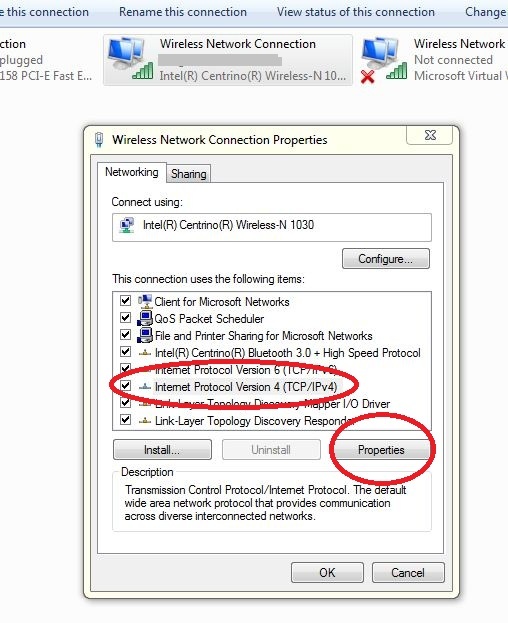Click the Client for Microsoft Networks icon
This screenshot has width=508, height=623.
pos(145,302)
